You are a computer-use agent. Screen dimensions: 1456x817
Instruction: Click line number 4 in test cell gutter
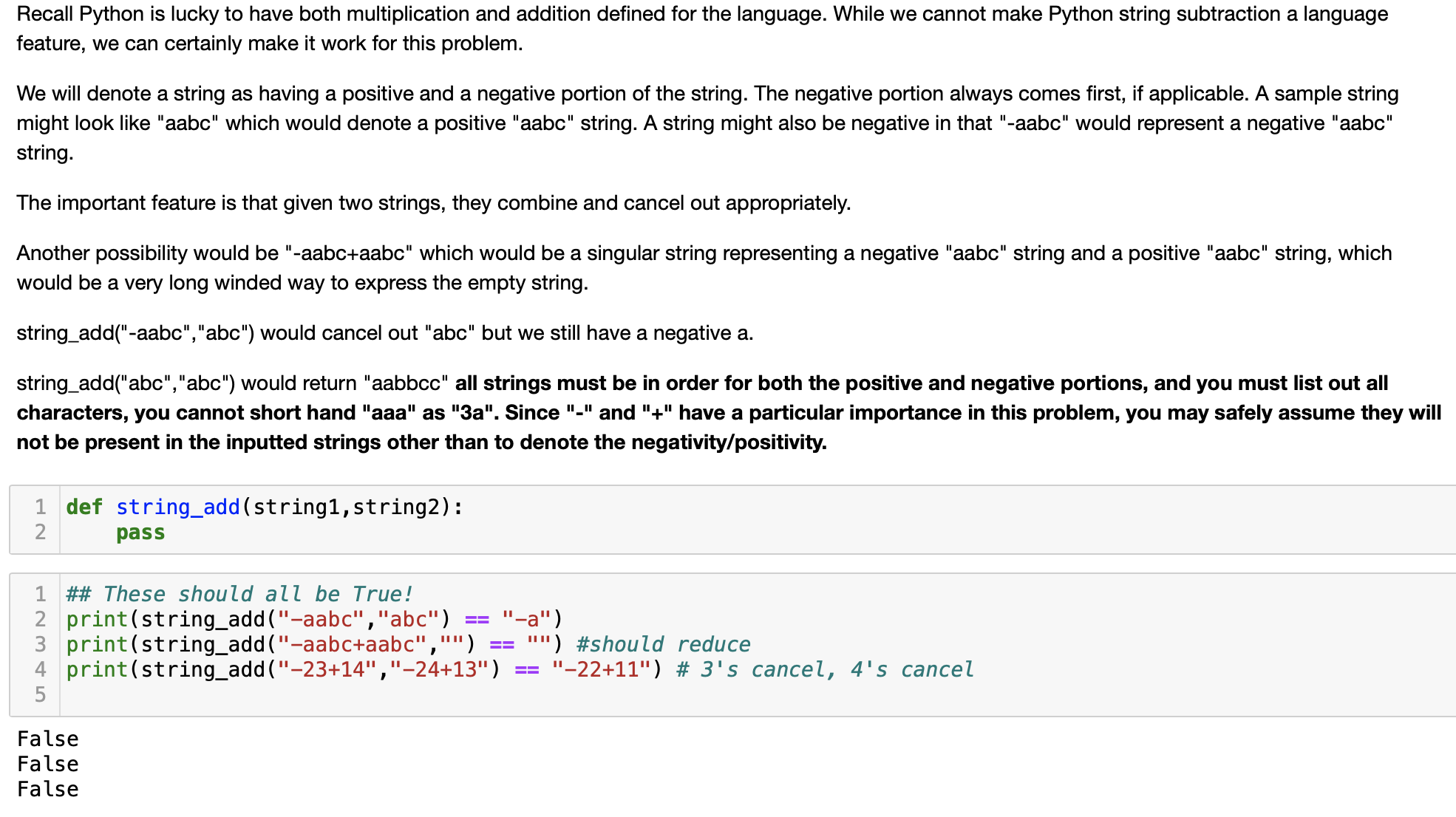[x=40, y=669]
